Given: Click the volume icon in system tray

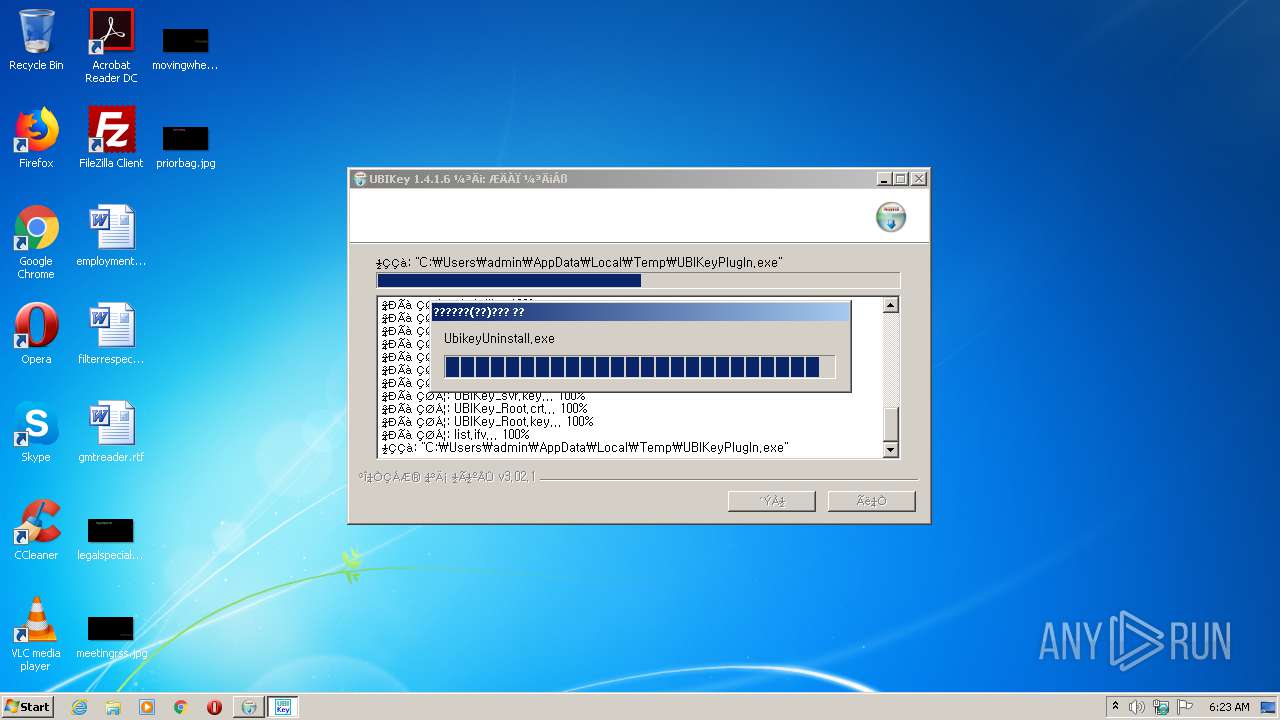Looking at the screenshot, I should click(x=1137, y=707).
